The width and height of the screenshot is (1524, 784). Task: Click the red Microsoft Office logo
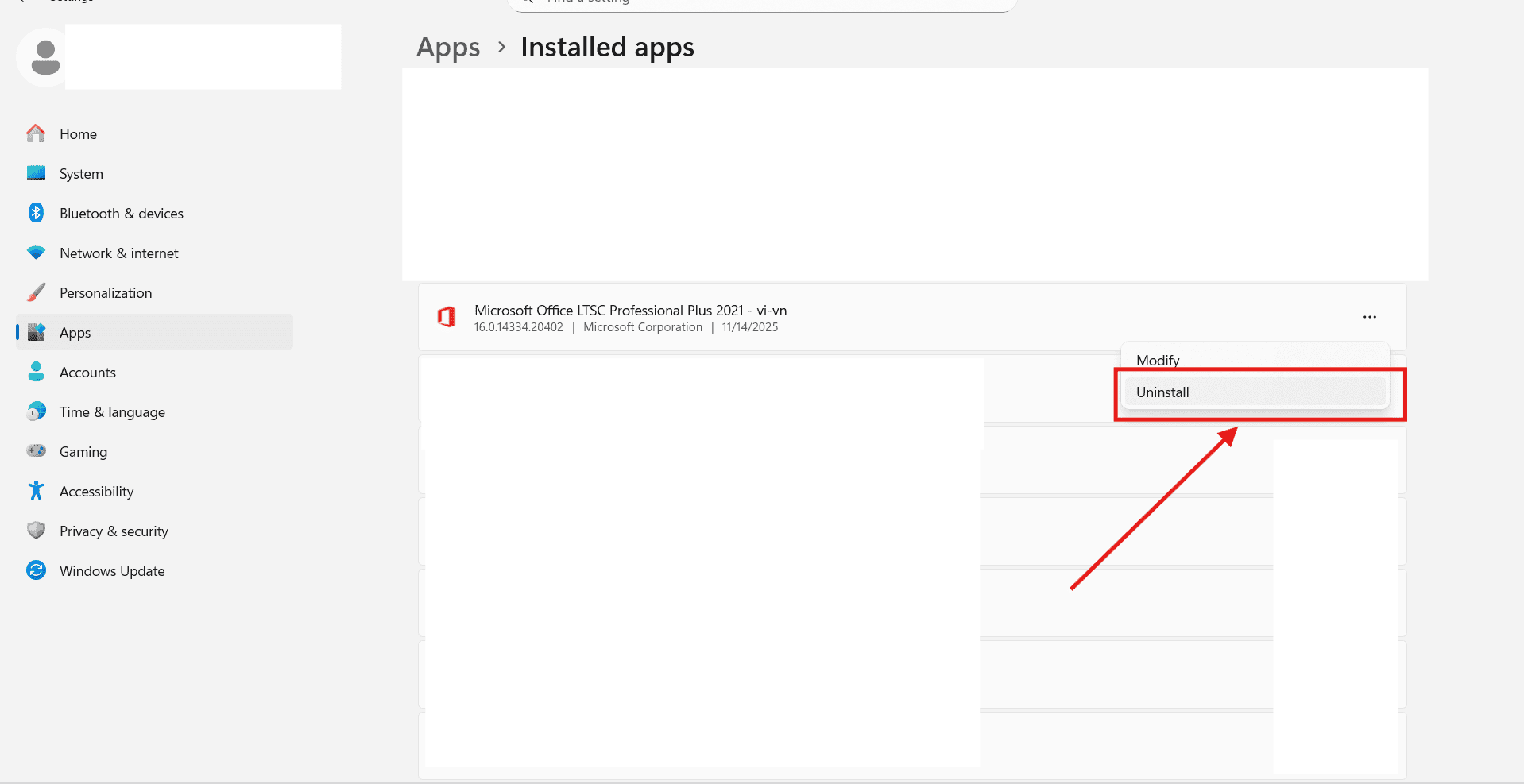[447, 317]
